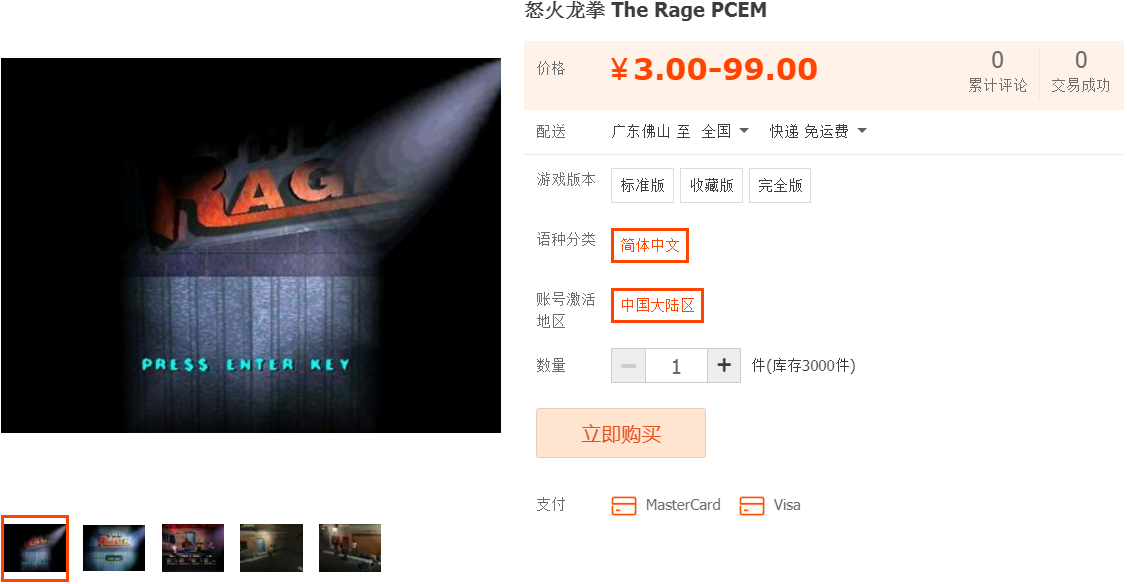Viewport: 1127px width, 584px height.
Task: Select the fourth thumbnail of corridor scene
Action: click(x=271, y=548)
